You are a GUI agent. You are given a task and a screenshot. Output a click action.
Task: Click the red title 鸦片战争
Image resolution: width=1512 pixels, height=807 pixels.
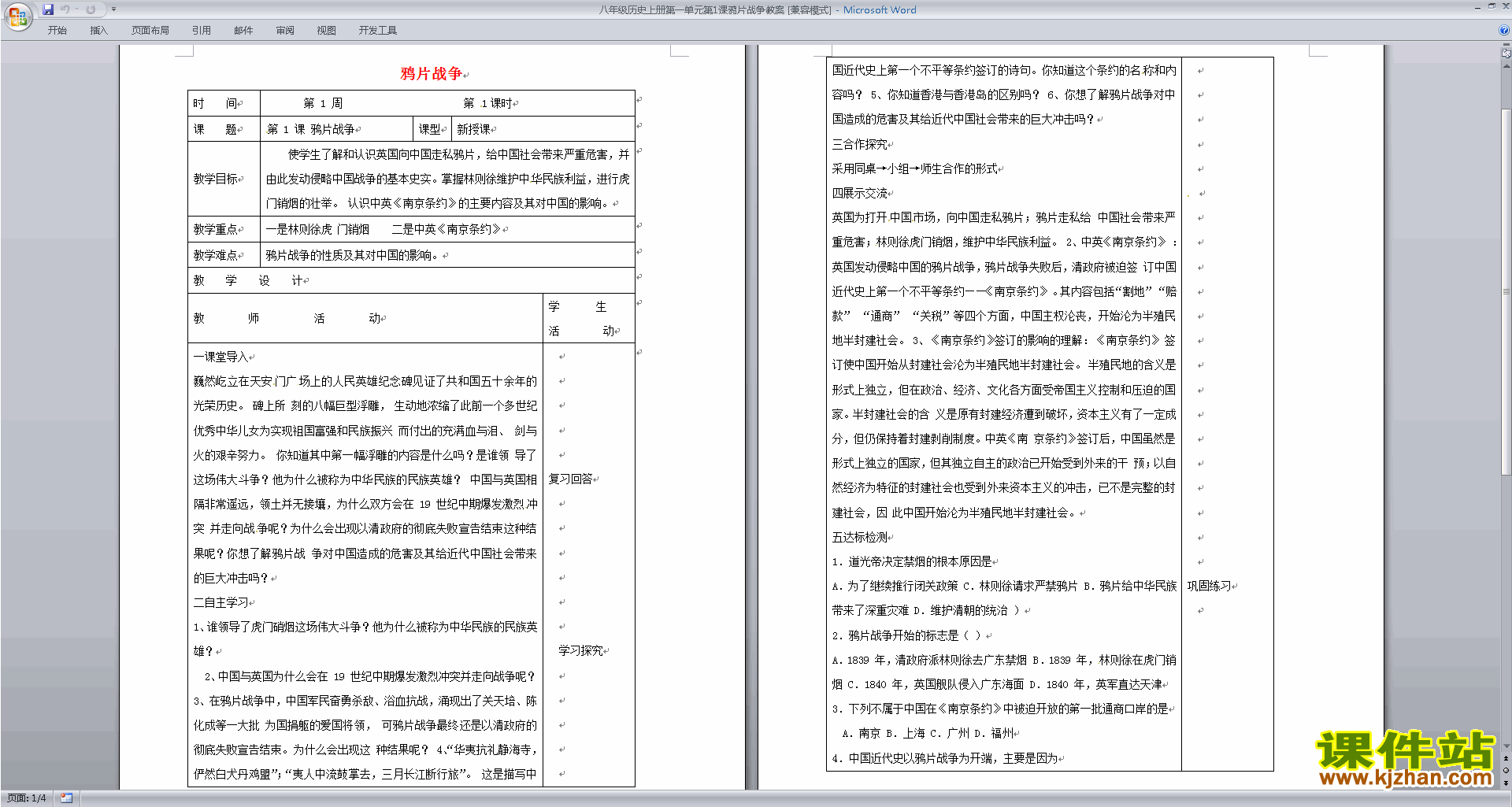tap(431, 73)
